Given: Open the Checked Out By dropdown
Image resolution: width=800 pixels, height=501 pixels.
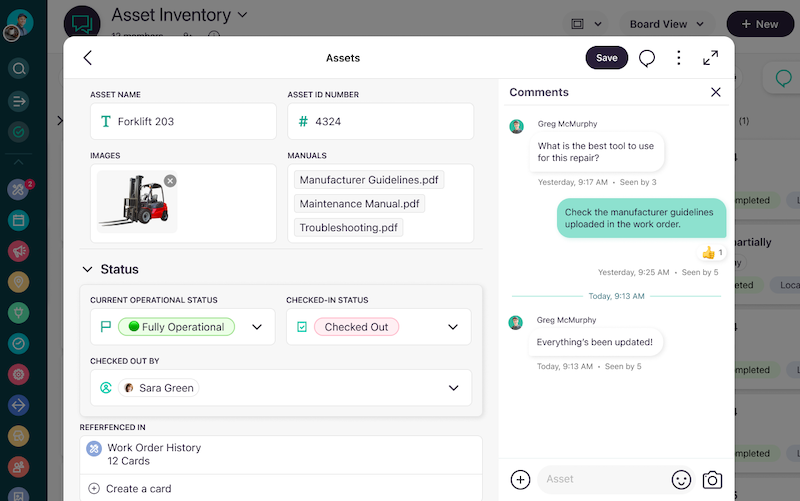Looking at the screenshot, I should point(453,388).
